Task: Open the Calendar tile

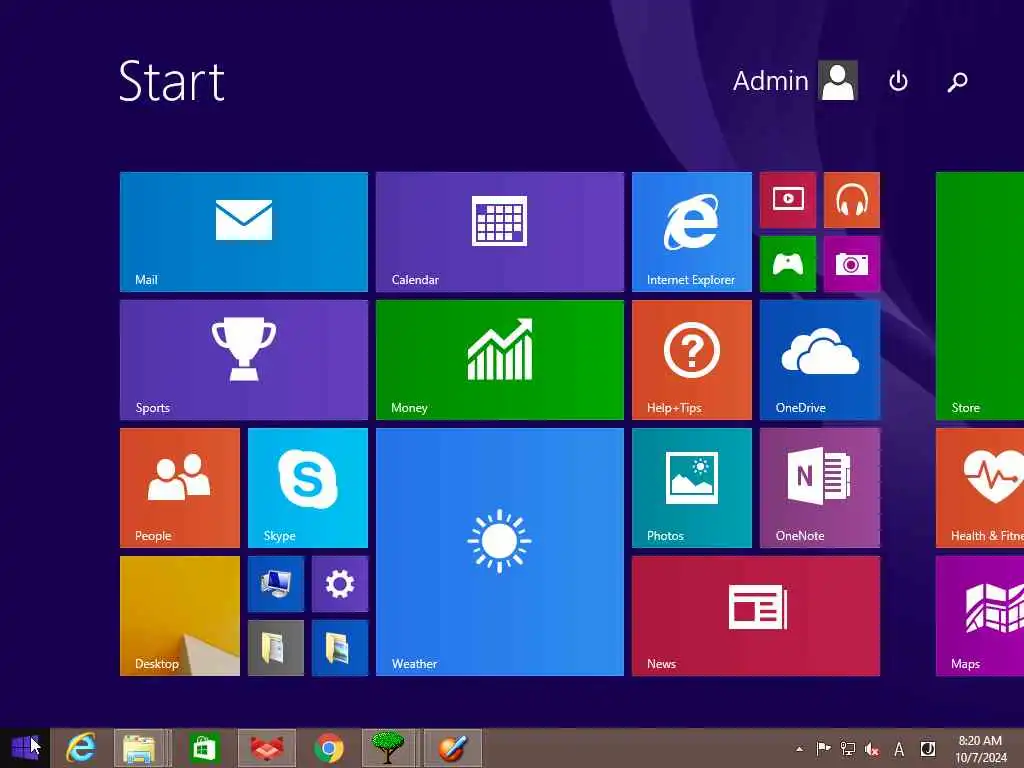Action: click(x=500, y=232)
